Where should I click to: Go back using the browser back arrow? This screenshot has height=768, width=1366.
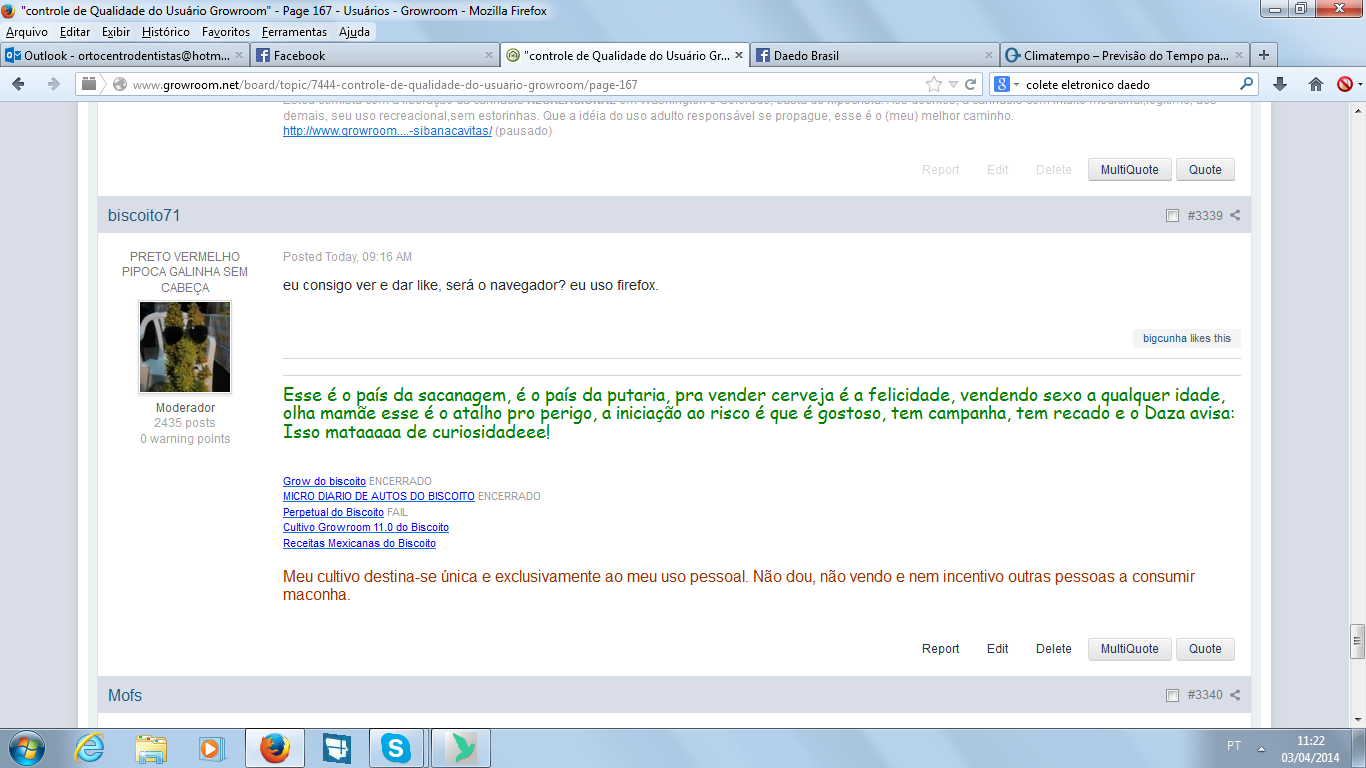(x=18, y=85)
